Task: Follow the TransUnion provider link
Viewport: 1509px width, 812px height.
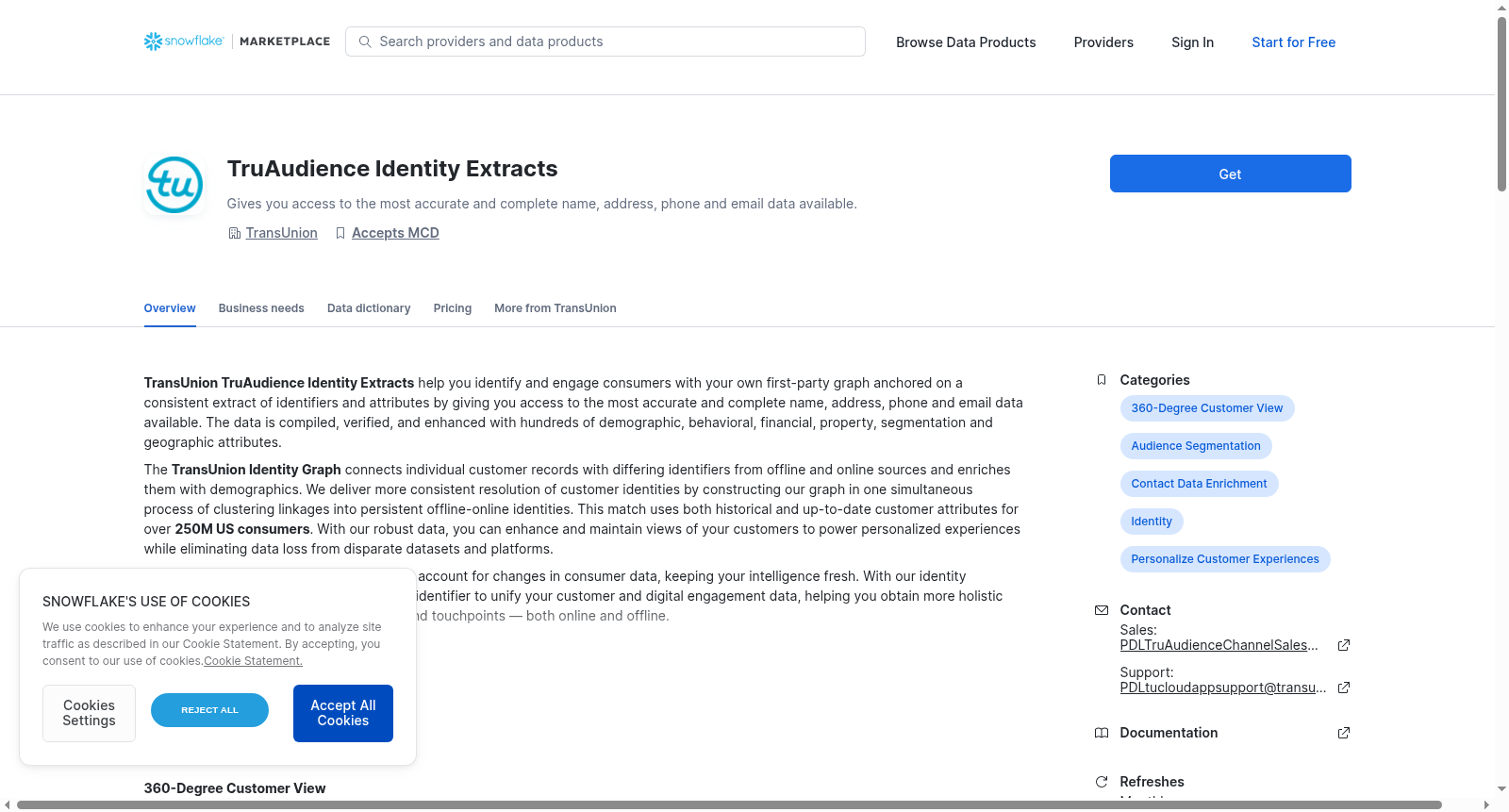Action: (281, 233)
